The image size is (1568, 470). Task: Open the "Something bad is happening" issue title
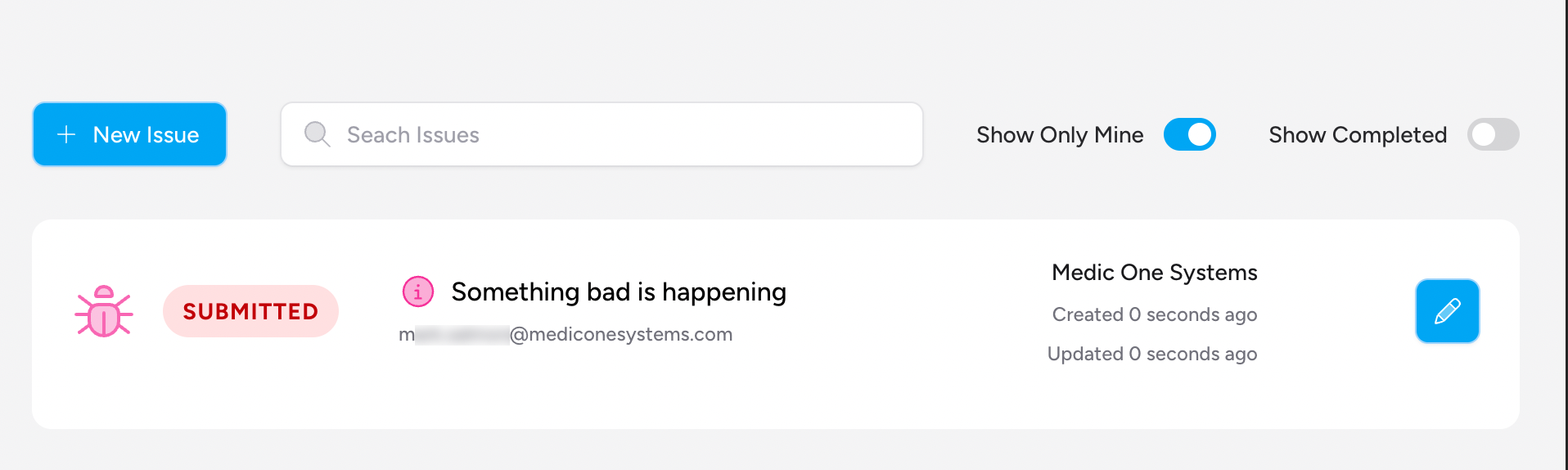click(x=618, y=291)
